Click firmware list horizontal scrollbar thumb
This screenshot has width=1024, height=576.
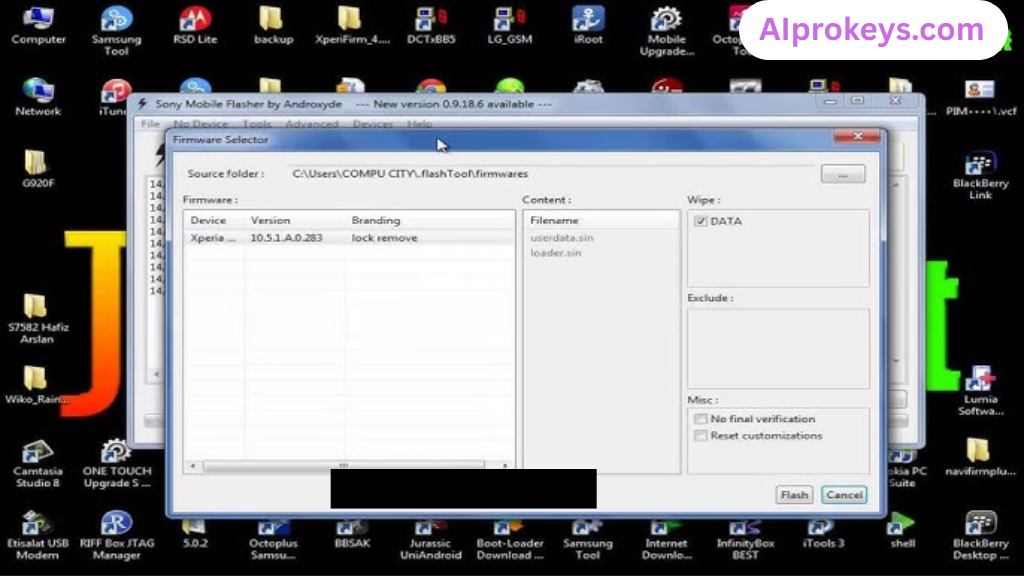pos(344,465)
